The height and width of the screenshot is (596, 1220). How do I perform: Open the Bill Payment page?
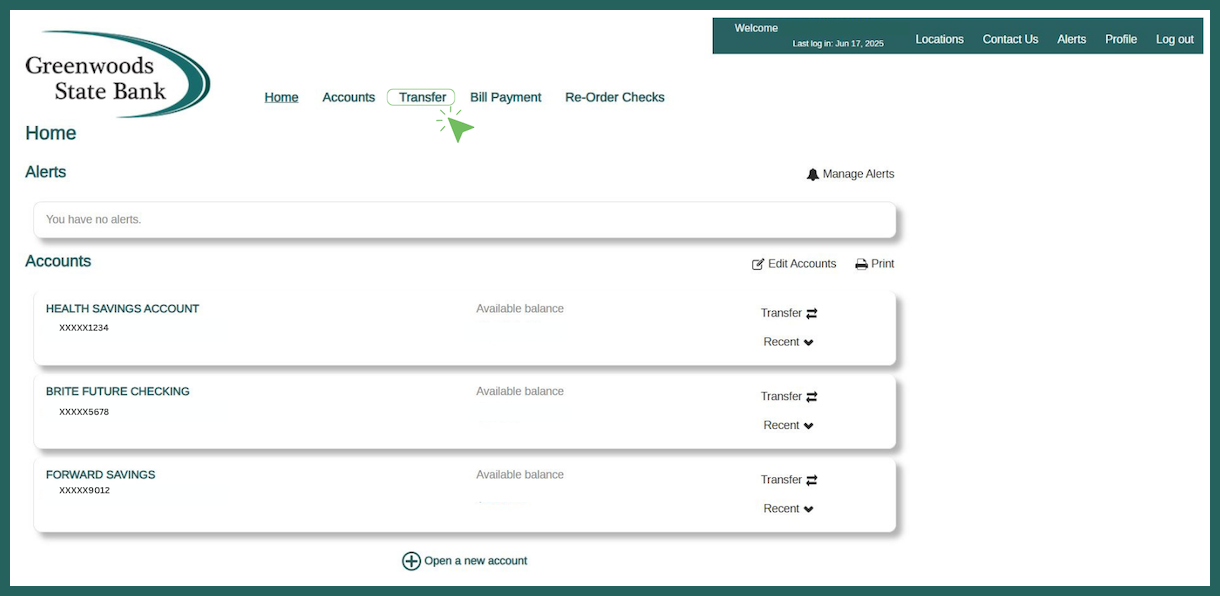pos(505,97)
